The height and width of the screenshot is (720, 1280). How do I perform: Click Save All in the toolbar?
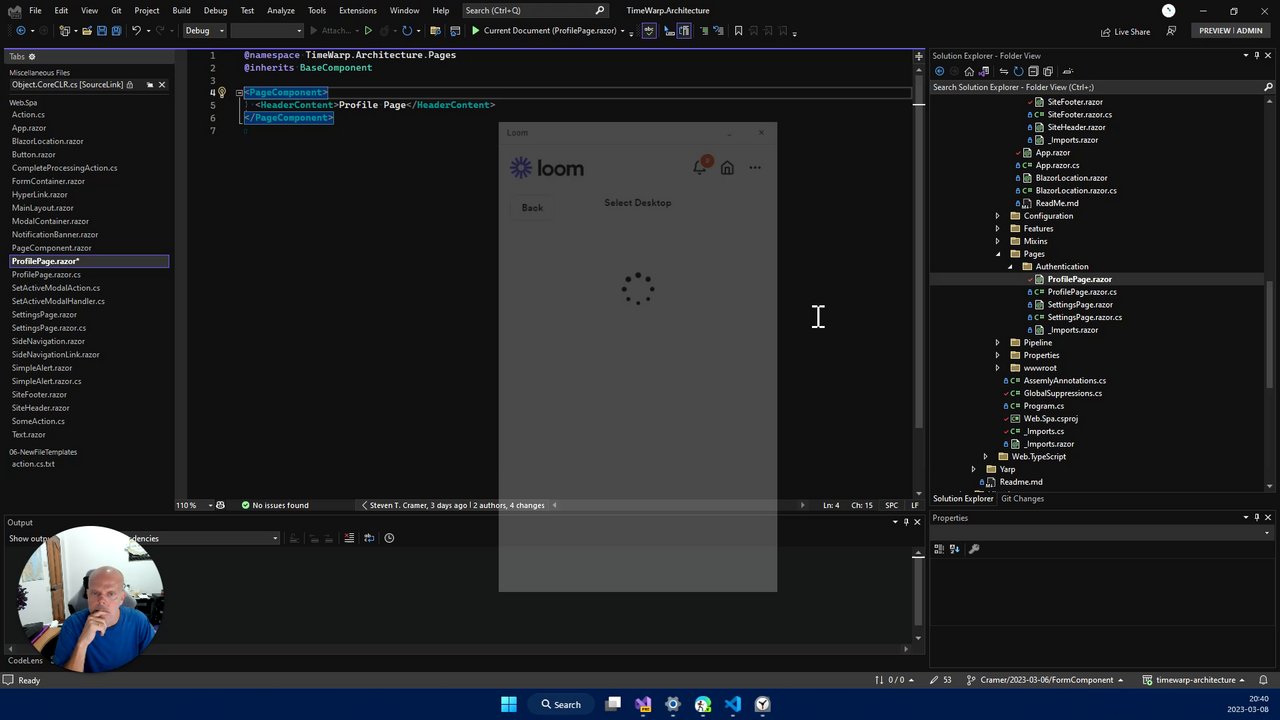click(x=116, y=31)
